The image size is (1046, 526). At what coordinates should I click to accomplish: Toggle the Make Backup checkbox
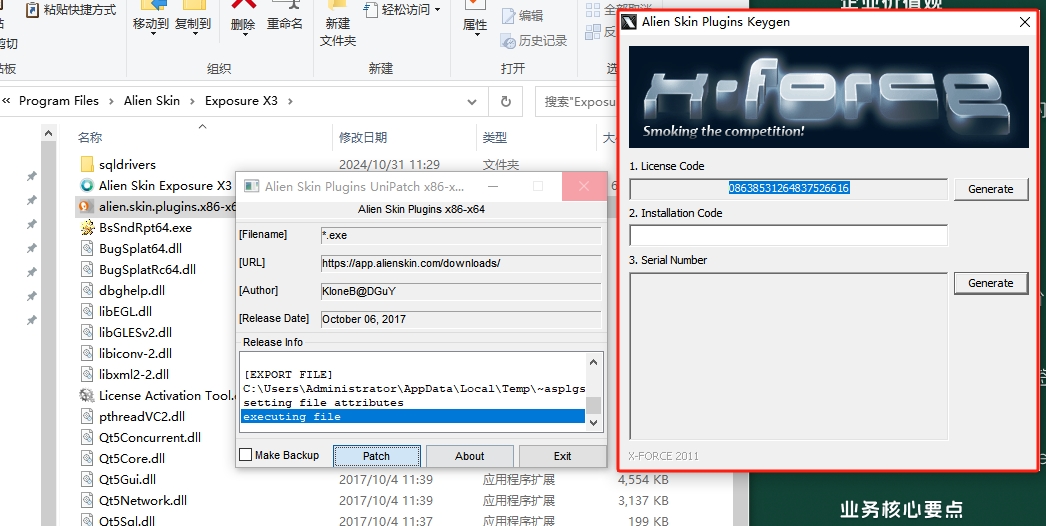(x=245, y=455)
